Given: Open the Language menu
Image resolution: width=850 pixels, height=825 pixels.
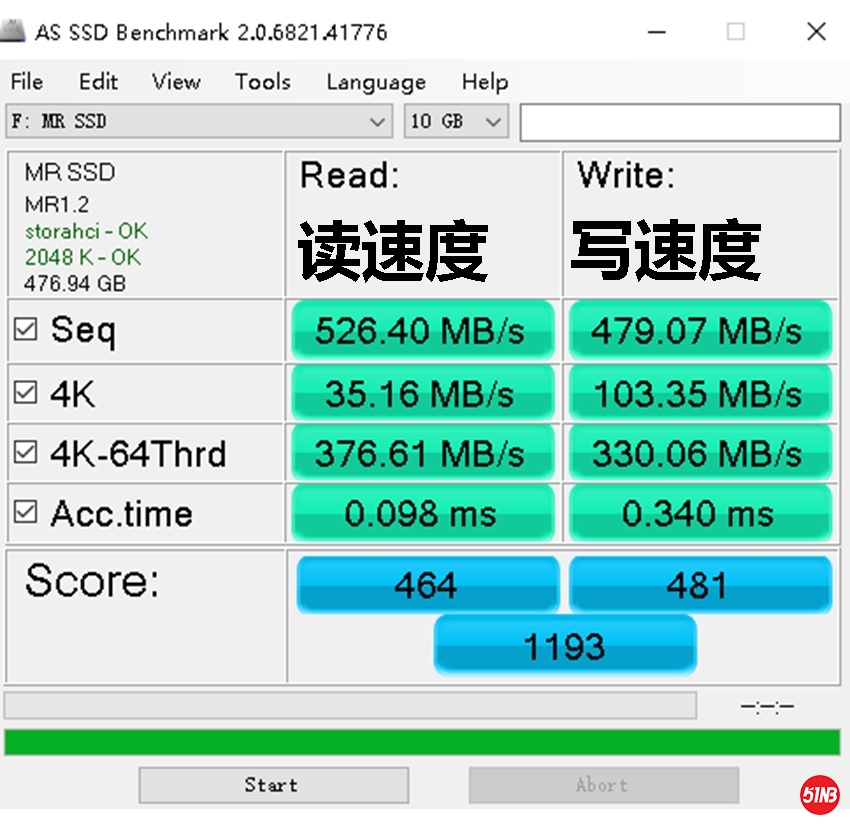Looking at the screenshot, I should tap(374, 82).
